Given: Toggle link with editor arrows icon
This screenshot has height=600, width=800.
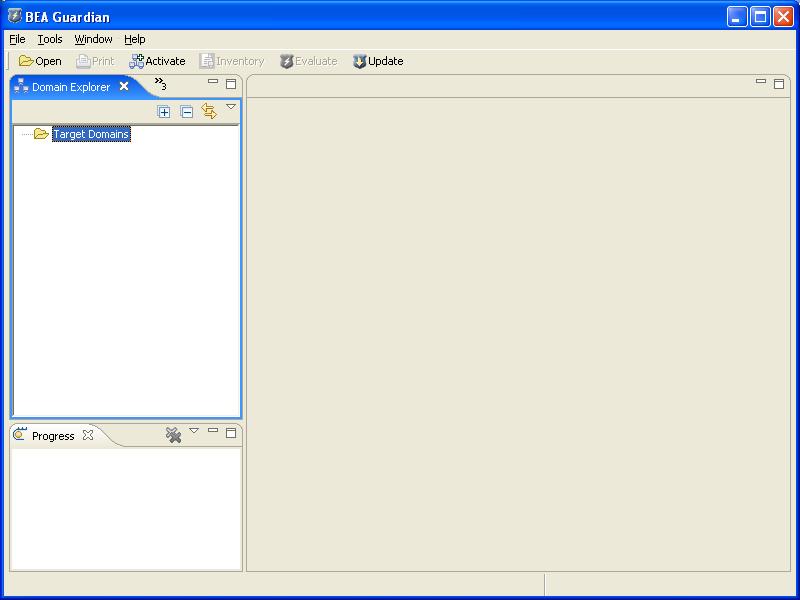Looking at the screenshot, I should tap(209, 111).
